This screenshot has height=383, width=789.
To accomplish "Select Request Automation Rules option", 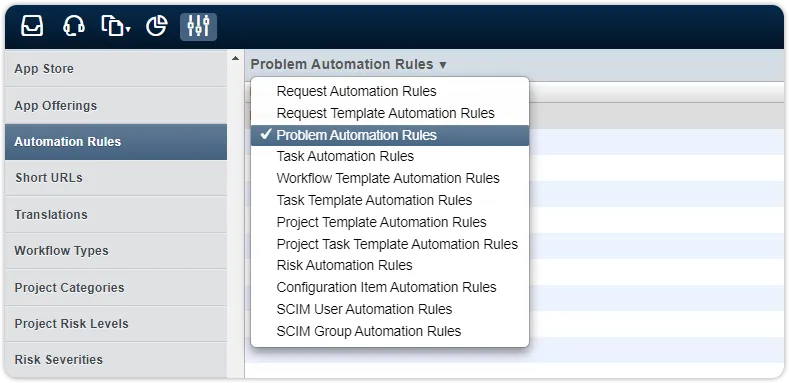I will (390, 91).
